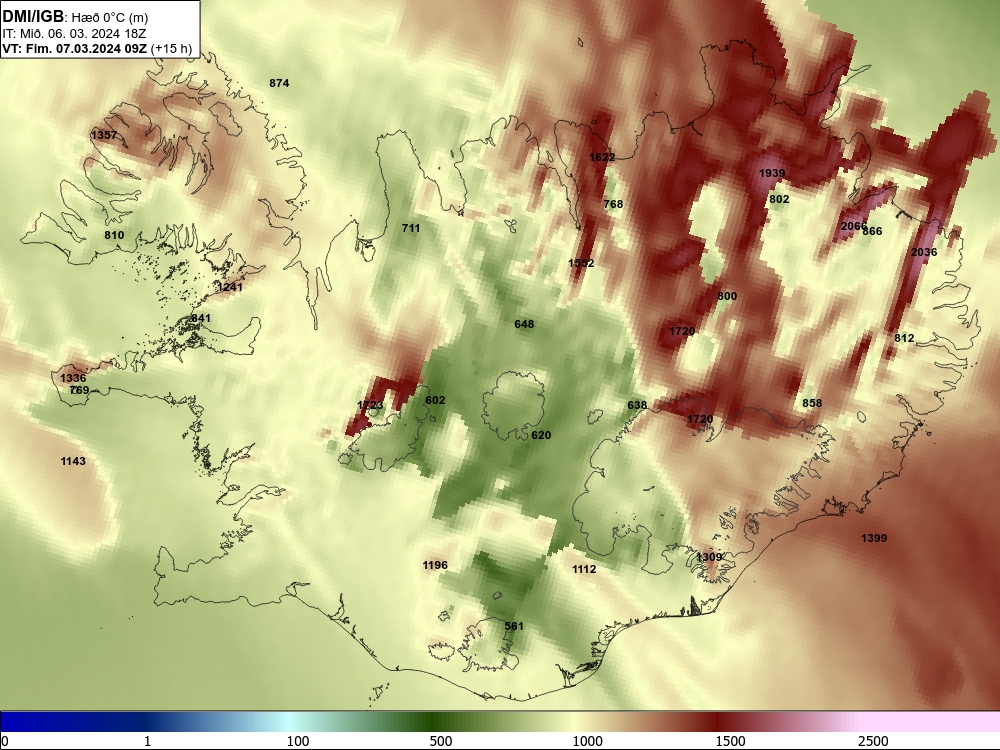Click the 648 value label
The height and width of the screenshot is (750, 1000).
[x=524, y=324]
